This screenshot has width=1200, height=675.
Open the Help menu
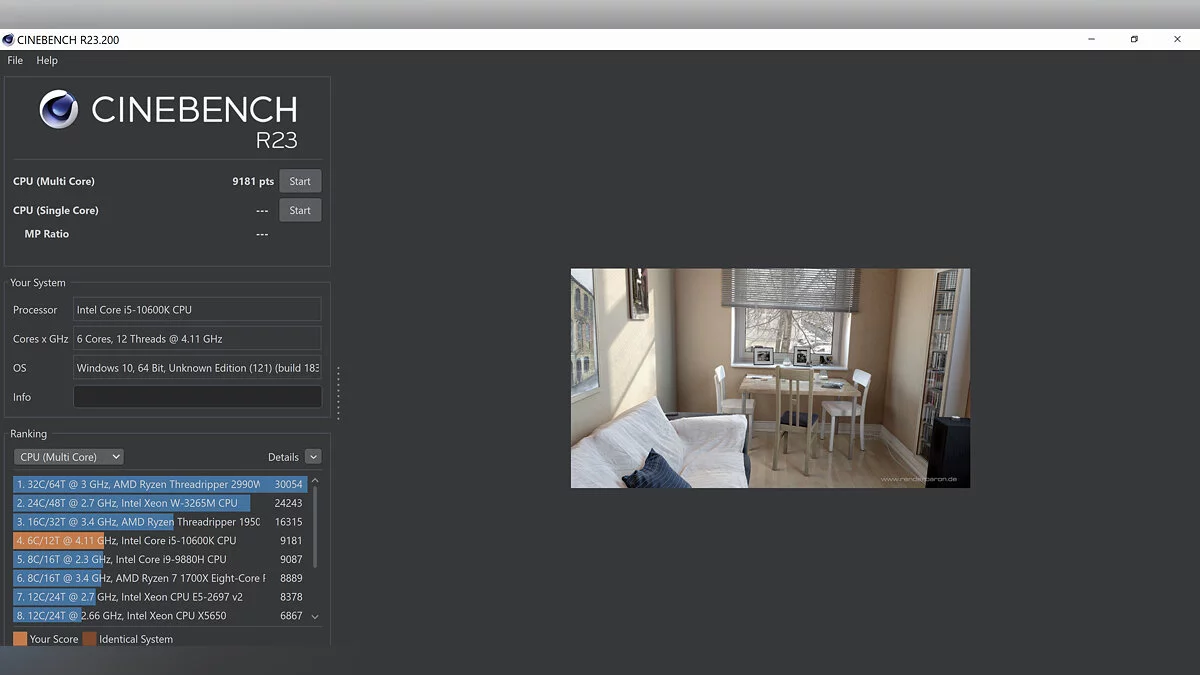click(47, 60)
